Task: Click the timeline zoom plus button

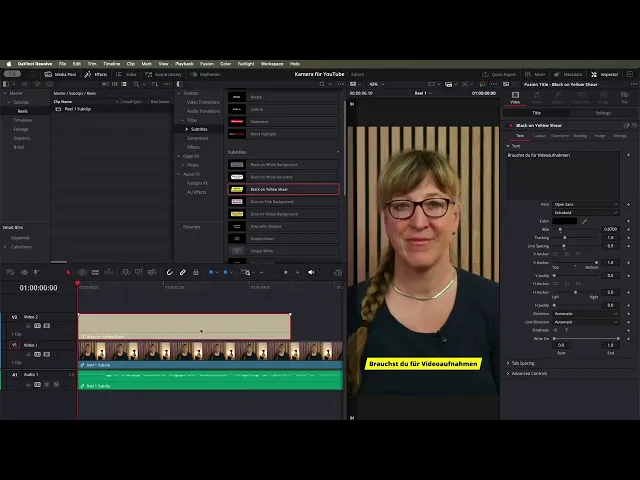Action: point(298,272)
